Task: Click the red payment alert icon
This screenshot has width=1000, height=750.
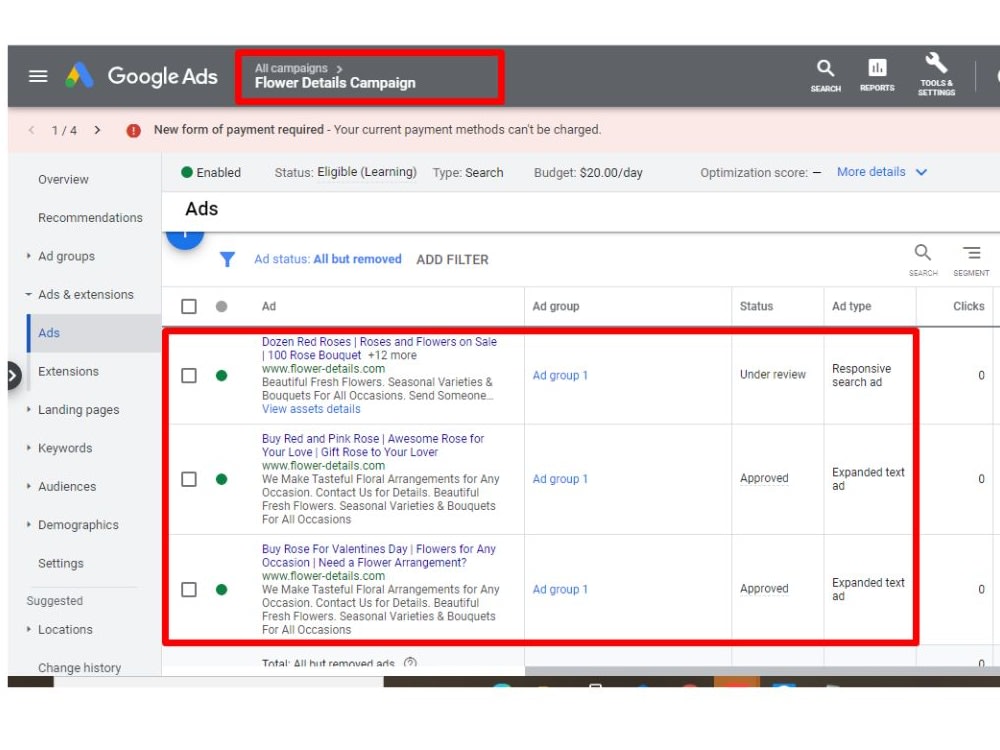Action: [133, 131]
